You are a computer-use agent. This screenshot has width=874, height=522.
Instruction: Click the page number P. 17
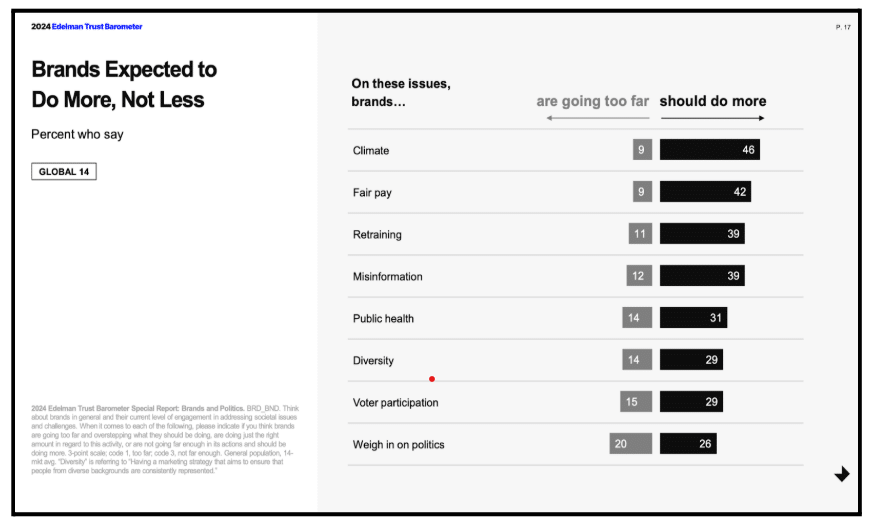coord(842,27)
